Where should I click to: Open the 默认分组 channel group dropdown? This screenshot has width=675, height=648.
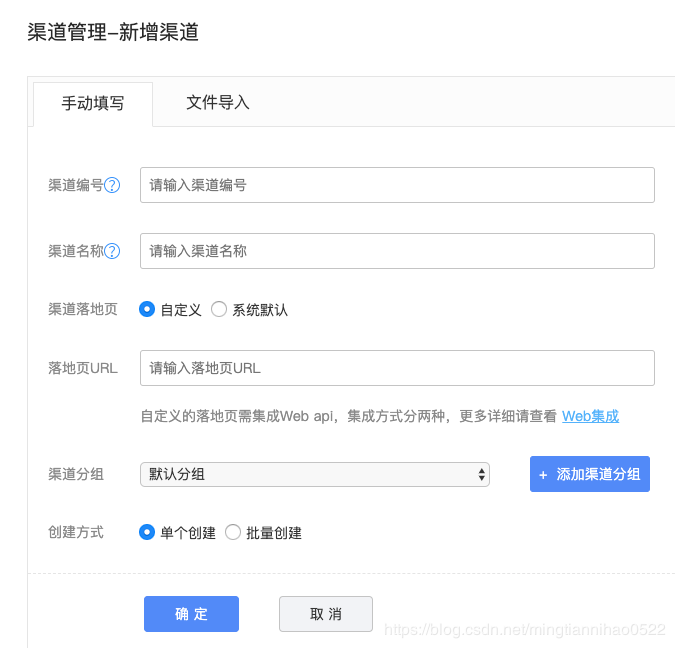315,474
